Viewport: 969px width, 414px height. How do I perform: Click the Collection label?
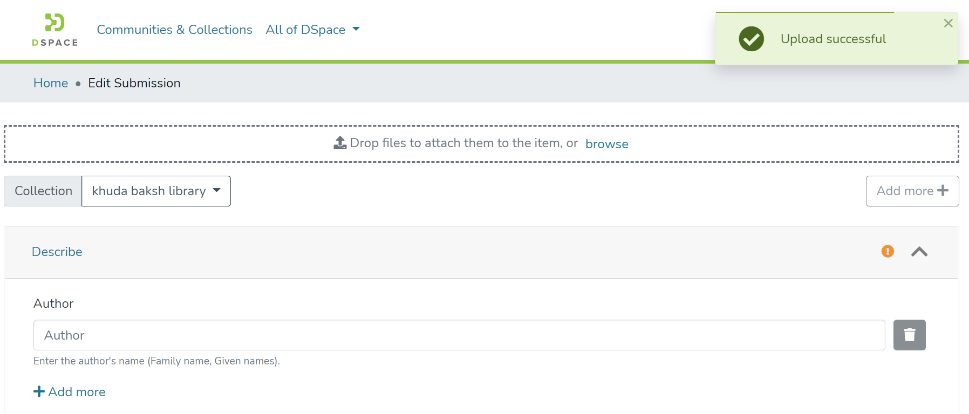click(43, 191)
